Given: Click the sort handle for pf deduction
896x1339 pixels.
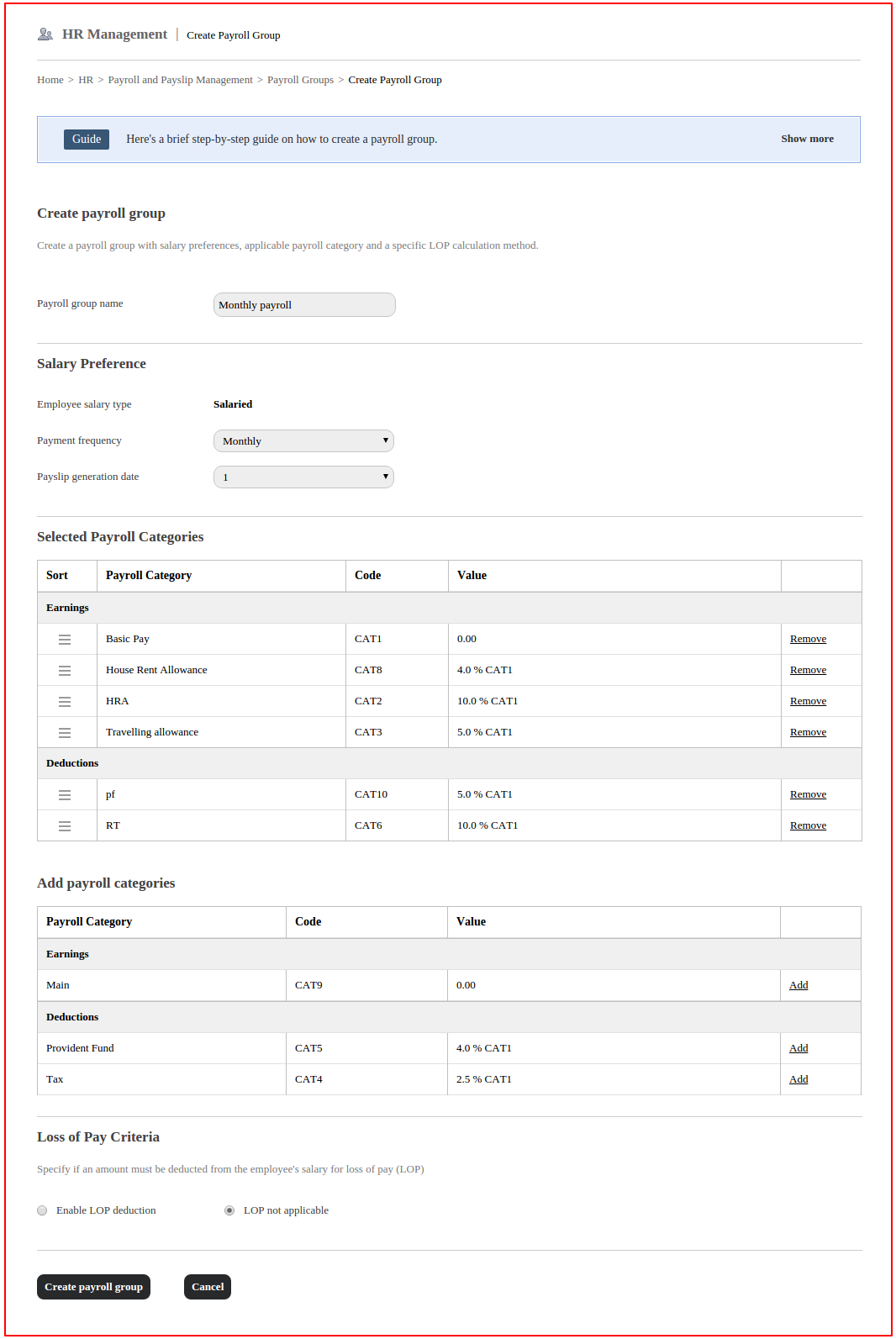Looking at the screenshot, I should tap(65, 795).
